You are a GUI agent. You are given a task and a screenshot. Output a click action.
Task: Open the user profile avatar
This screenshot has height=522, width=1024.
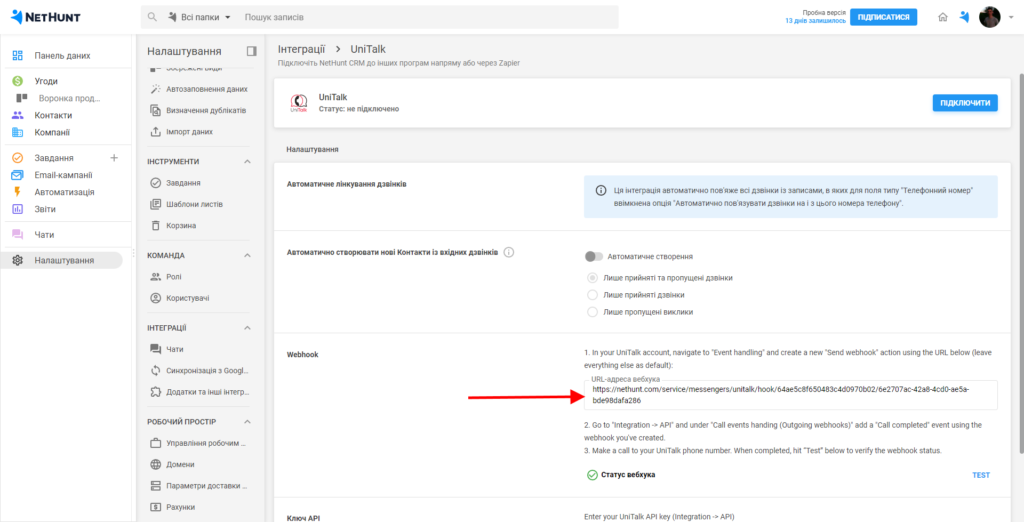point(989,17)
